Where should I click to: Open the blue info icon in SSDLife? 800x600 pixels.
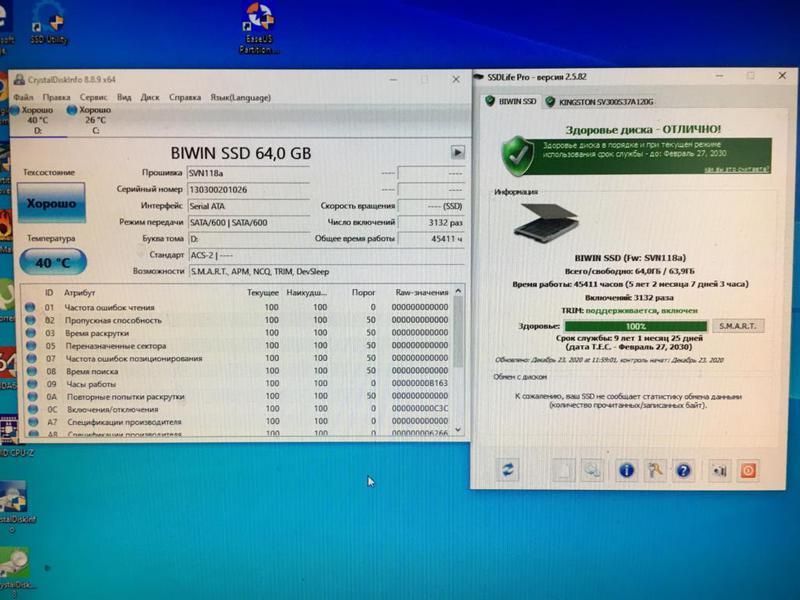click(x=627, y=469)
